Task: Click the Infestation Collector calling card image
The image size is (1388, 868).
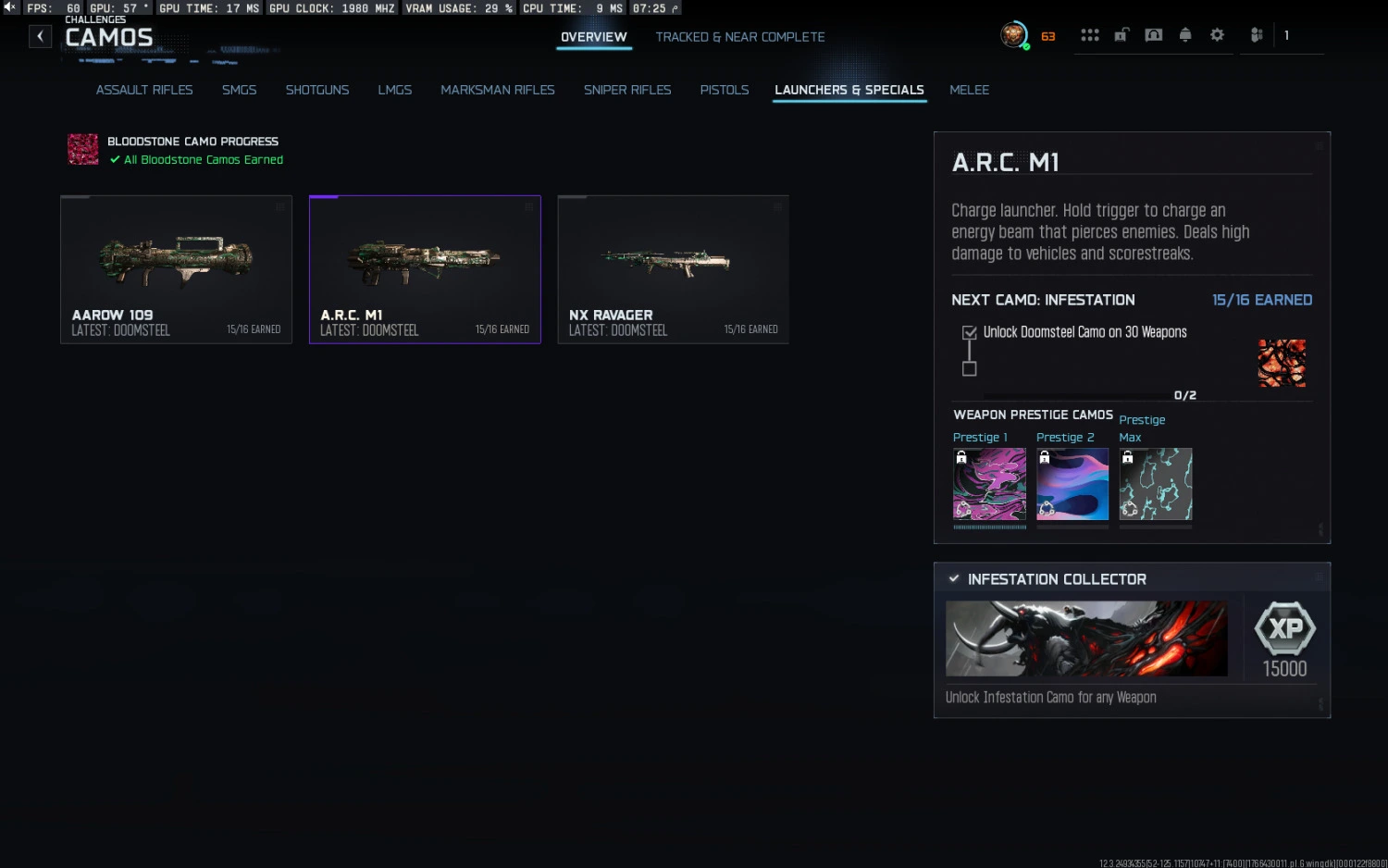Action: tap(1086, 639)
